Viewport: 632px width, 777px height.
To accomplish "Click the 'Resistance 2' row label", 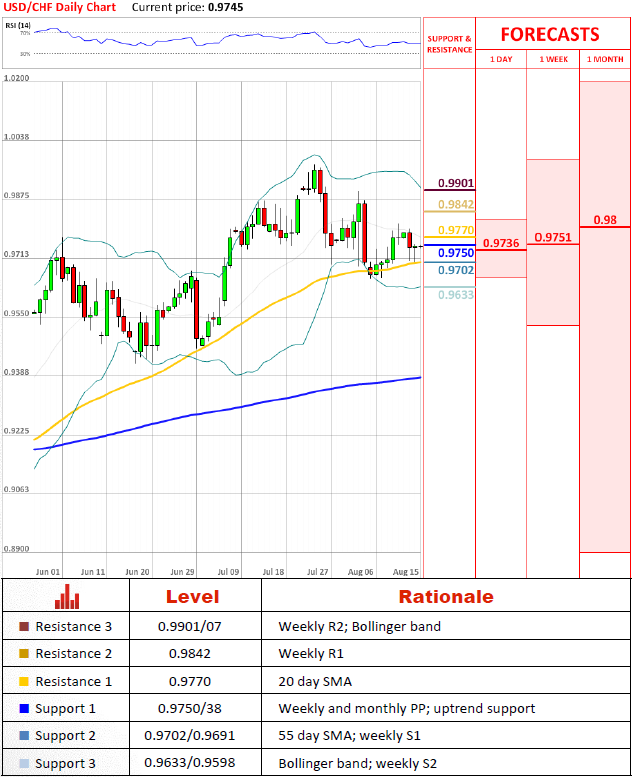I will [x=73, y=654].
